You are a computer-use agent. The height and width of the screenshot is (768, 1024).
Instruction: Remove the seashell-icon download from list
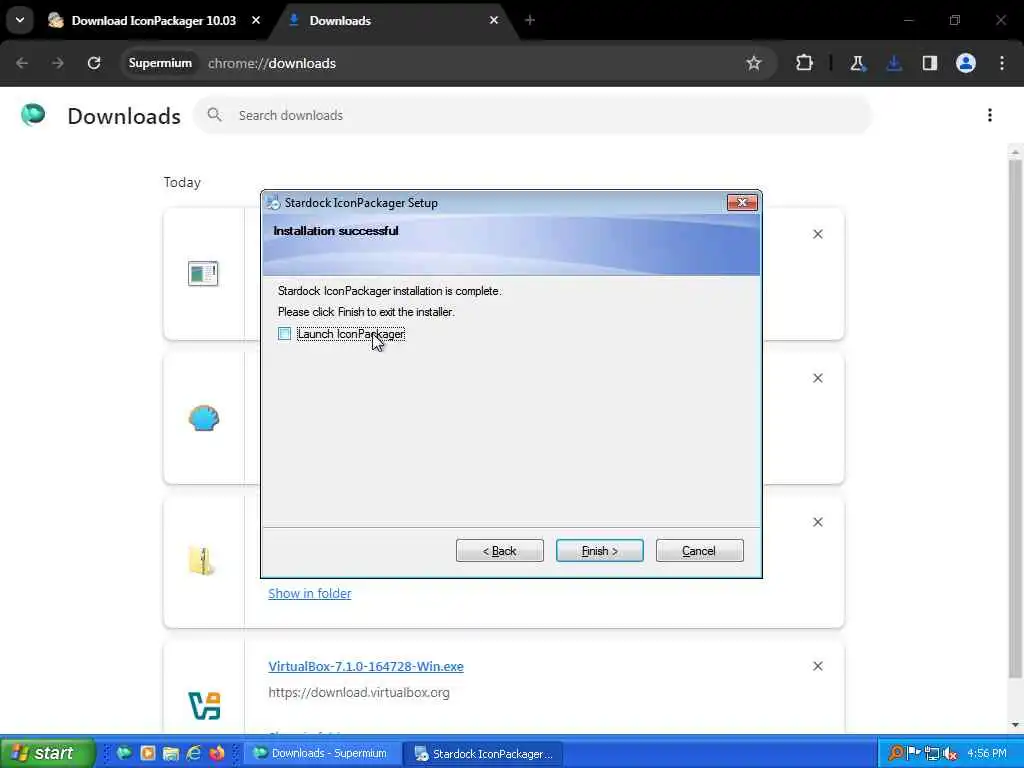pos(818,378)
